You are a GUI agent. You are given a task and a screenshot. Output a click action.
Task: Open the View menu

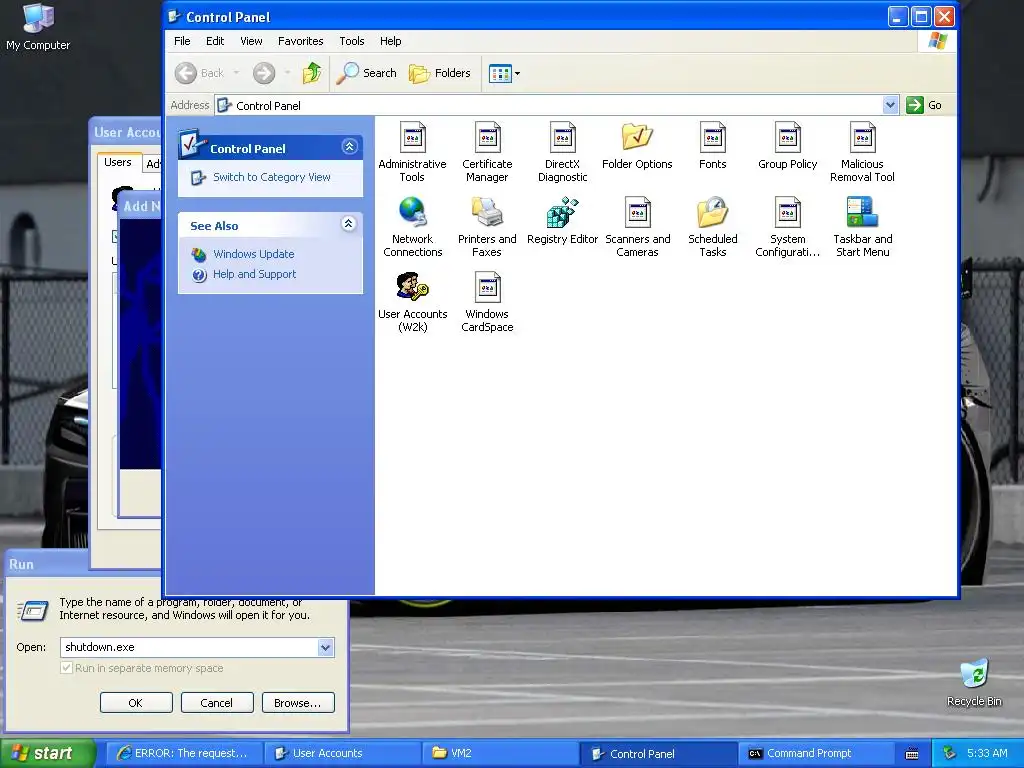251,41
